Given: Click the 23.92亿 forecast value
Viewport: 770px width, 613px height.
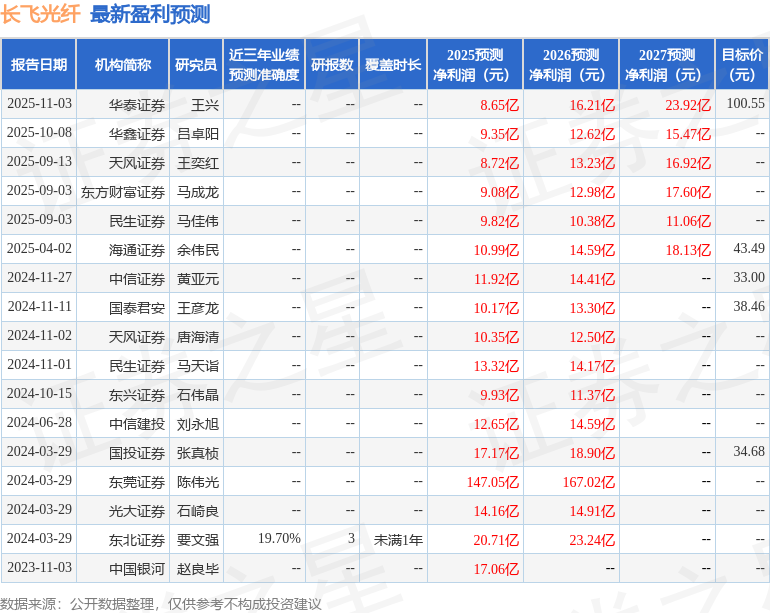Looking at the screenshot, I should point(688,105).
